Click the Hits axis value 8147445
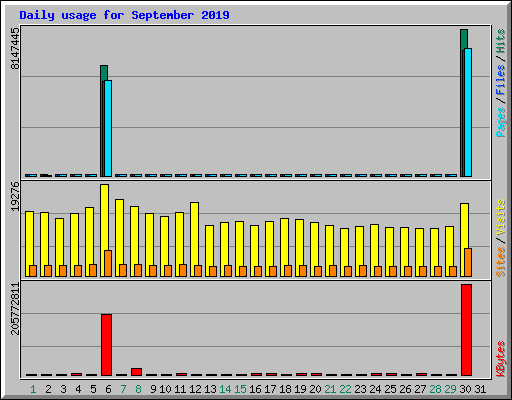 tap(15, 49)
